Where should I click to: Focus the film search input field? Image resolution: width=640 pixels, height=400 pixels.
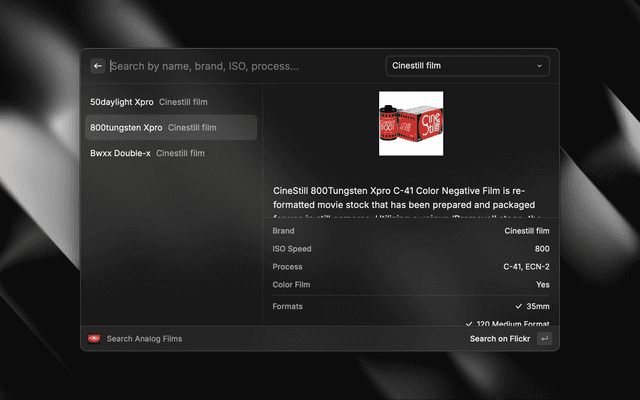tap(240, 66)
